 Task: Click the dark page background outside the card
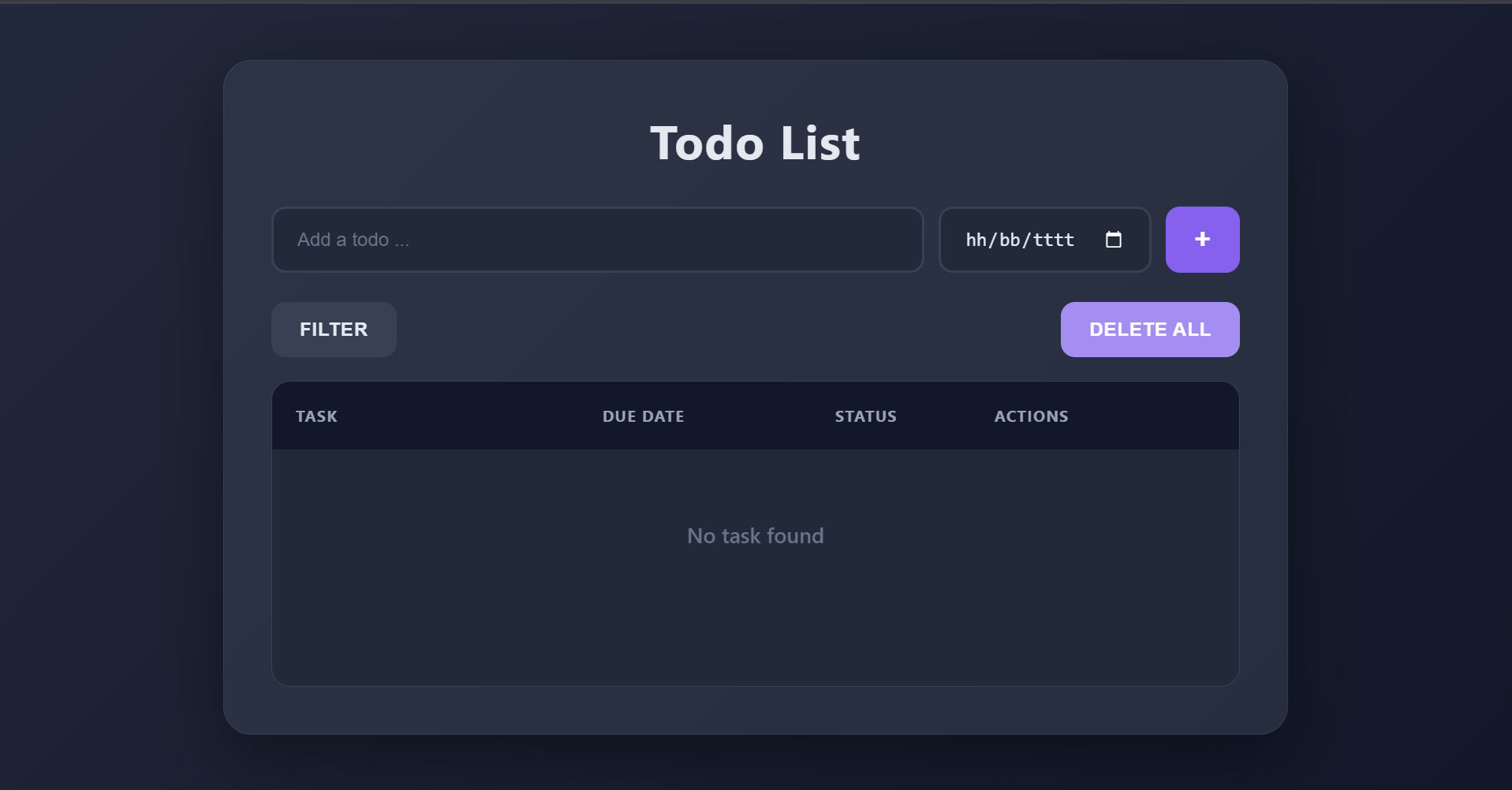tap(110, 394)
